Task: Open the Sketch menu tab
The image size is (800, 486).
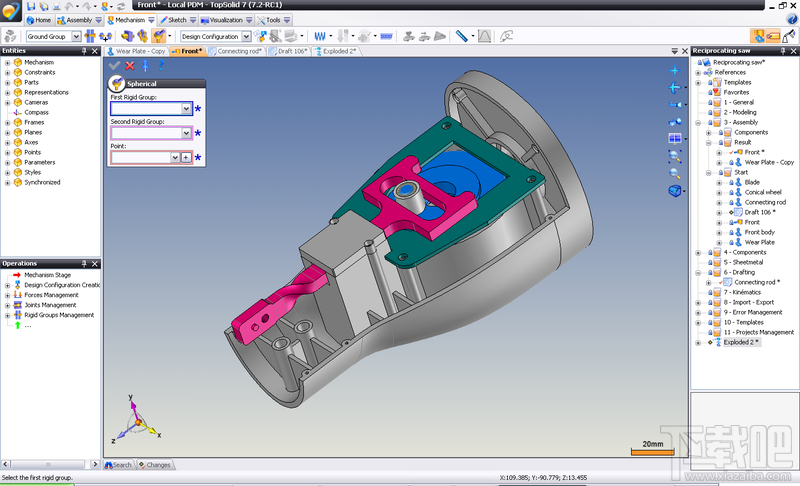Action: coord(177,20)
